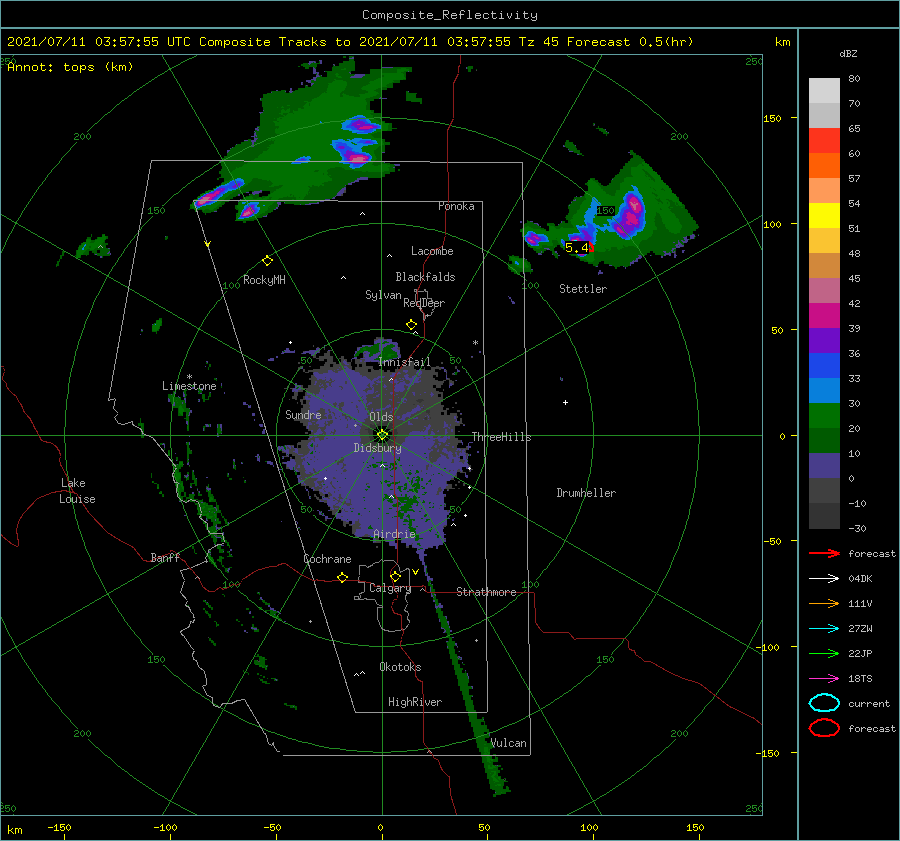This screenshot has width=900, height=841.
Task: Click the 20 dBZ green swatch
Action: (824, 415)
